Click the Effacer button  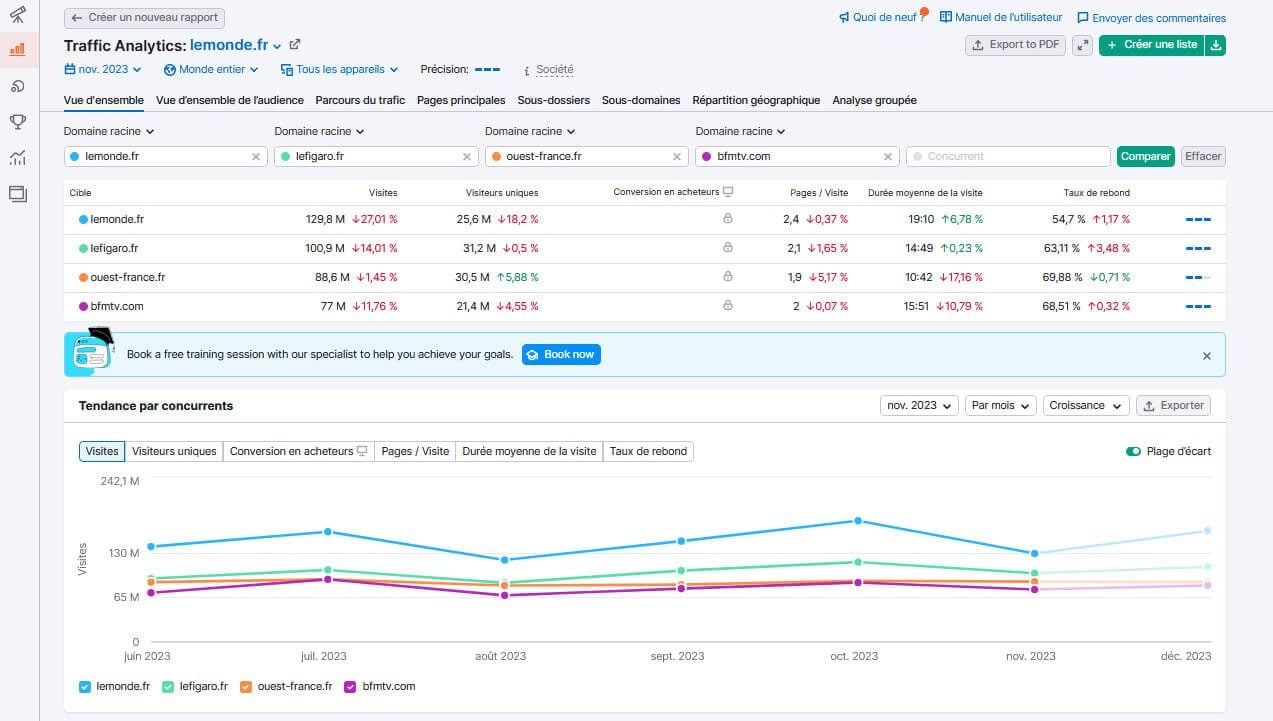tap(1203, 156)
